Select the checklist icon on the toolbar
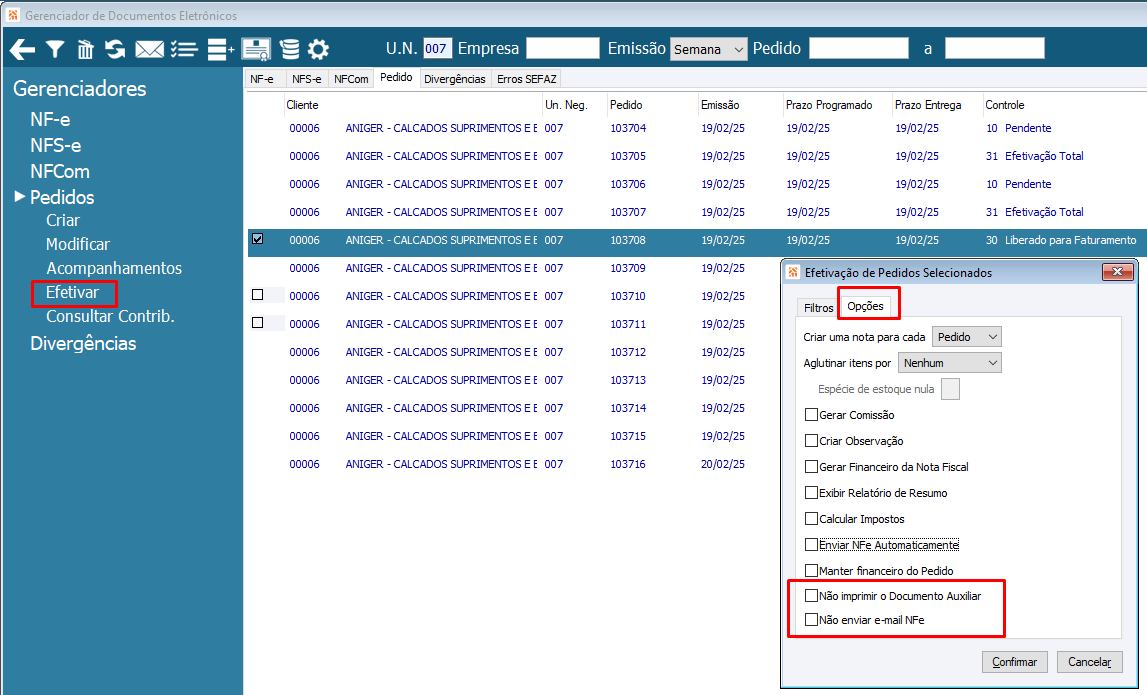Screen dimensions: 1147x695 click(184, 48)
